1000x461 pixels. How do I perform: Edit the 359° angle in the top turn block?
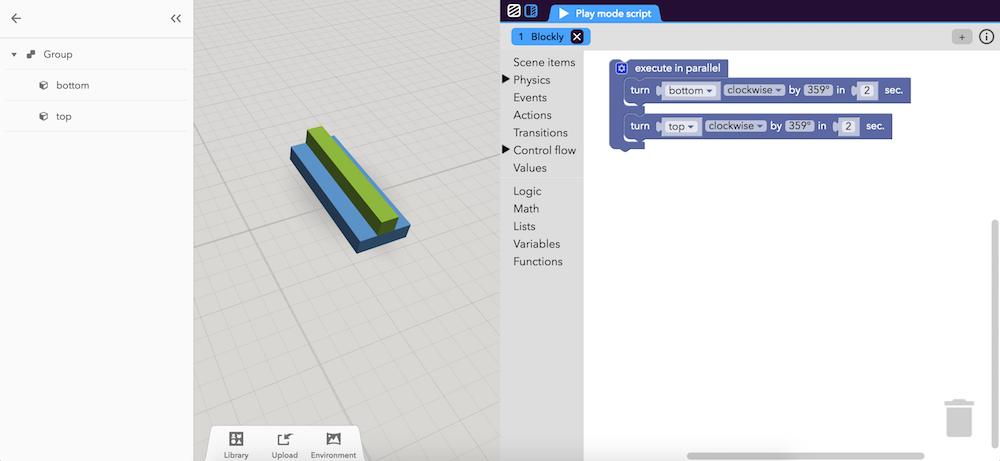point(800,126)
